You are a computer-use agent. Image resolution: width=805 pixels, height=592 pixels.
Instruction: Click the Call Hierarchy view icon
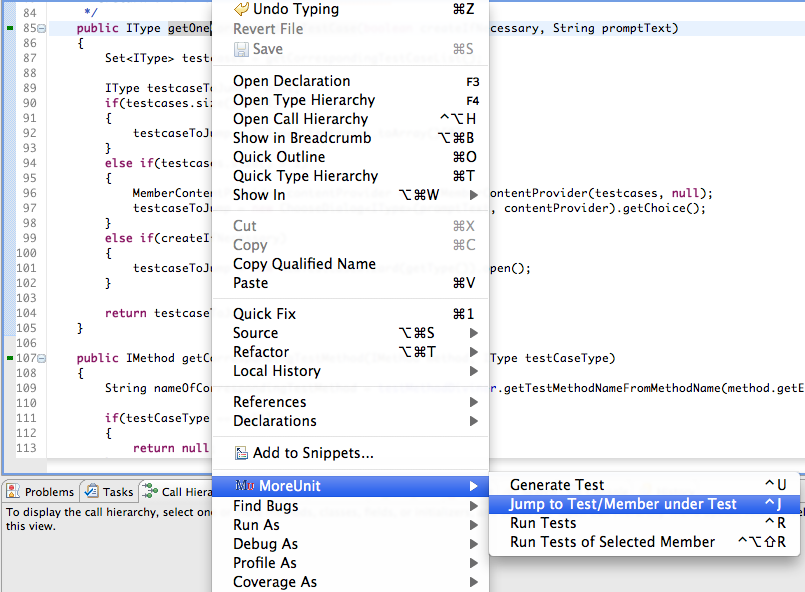[150, 491]
